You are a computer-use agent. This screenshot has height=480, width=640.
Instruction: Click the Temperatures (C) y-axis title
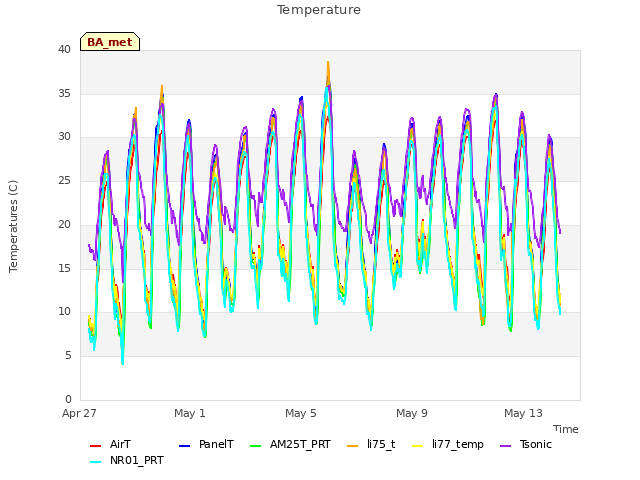click(13, 226)
